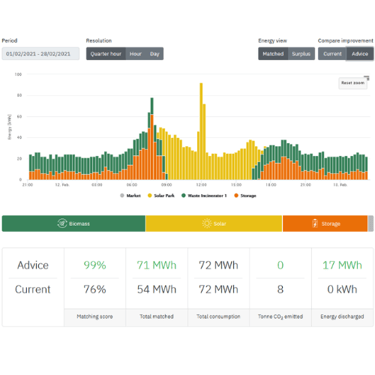Viewport: 375px width, 375px height.
Task: Click the Solar sun icon in yellow bar
Action: click(x=207, y=223)
